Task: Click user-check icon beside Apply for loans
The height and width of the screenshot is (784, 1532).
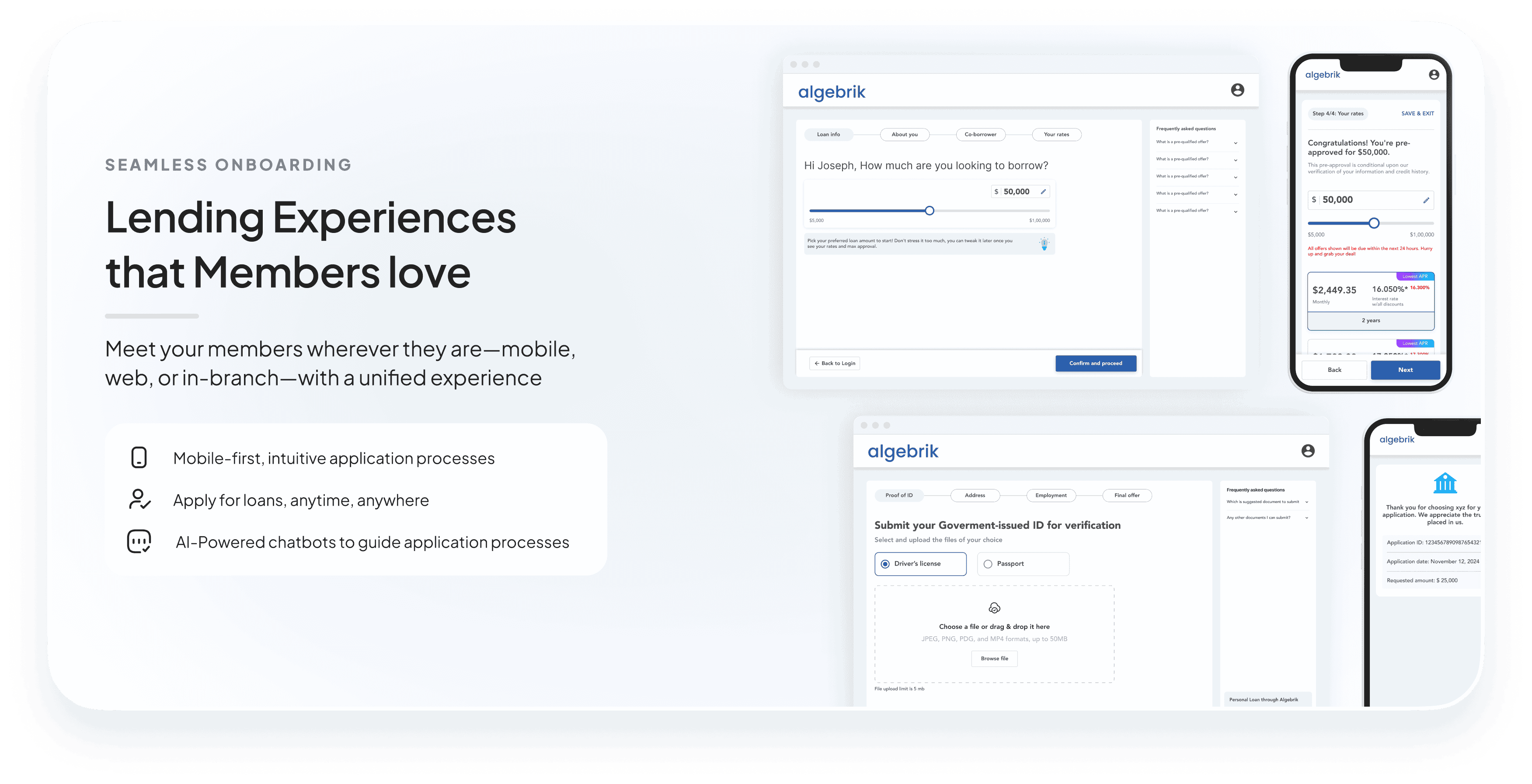Action: 139,500
